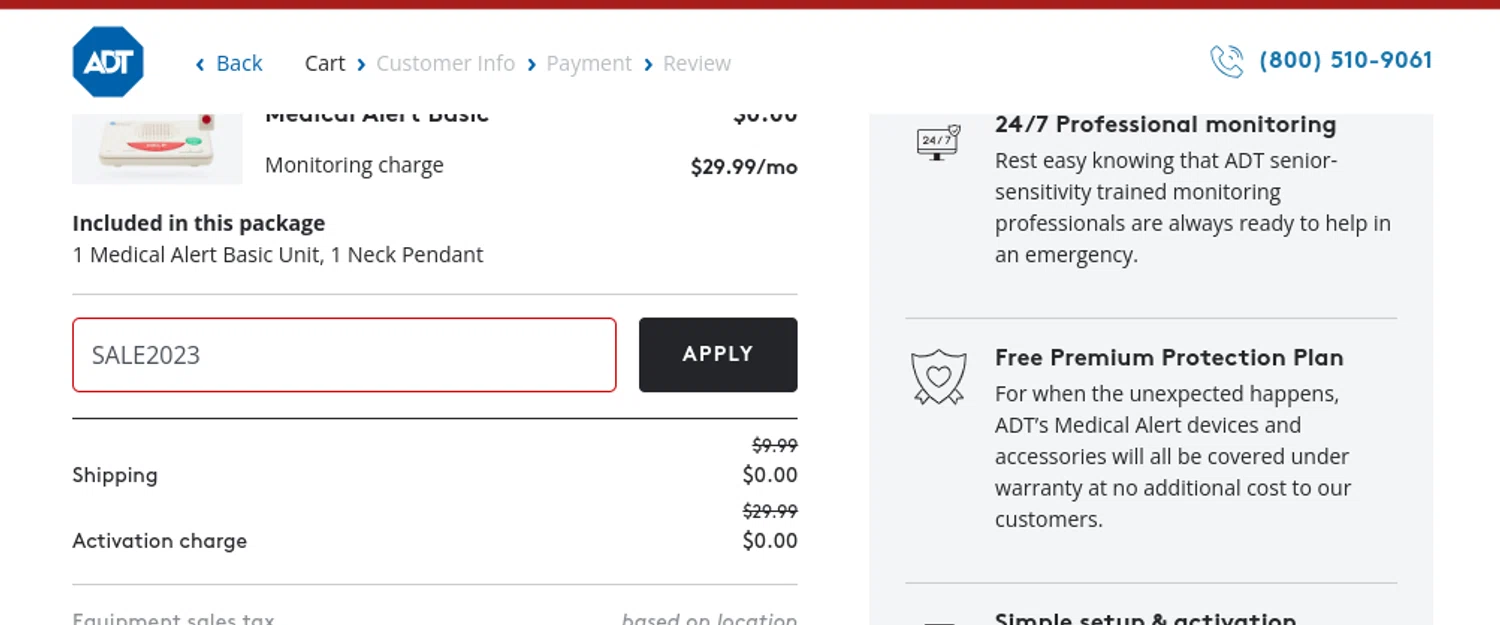Click the chevron between Cart and Customer Info

[x=361, y=64]
